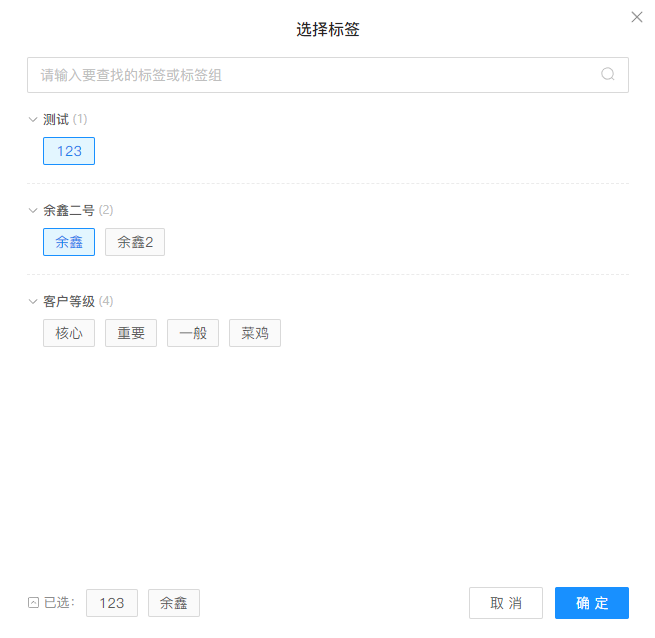Deselect the 余鑫 tag under 余鑫二号 group
The image size is (655, 638).
69,242
